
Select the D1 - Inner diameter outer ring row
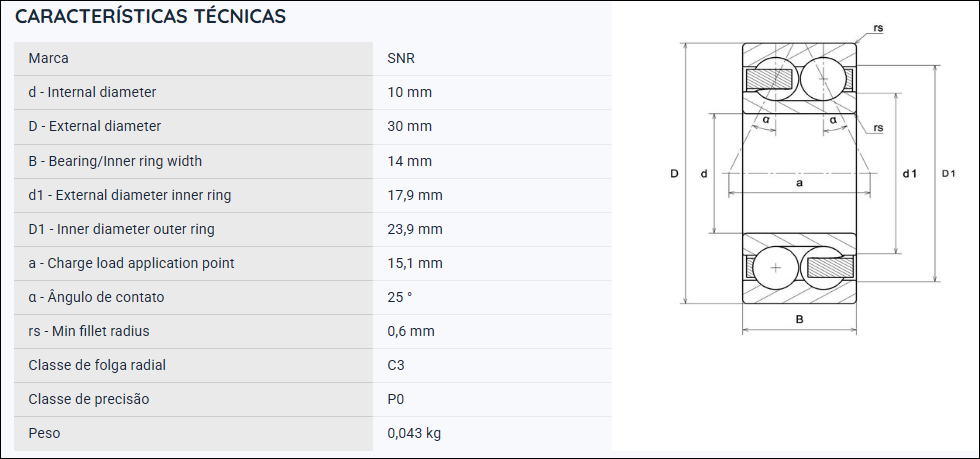point(312,229)
